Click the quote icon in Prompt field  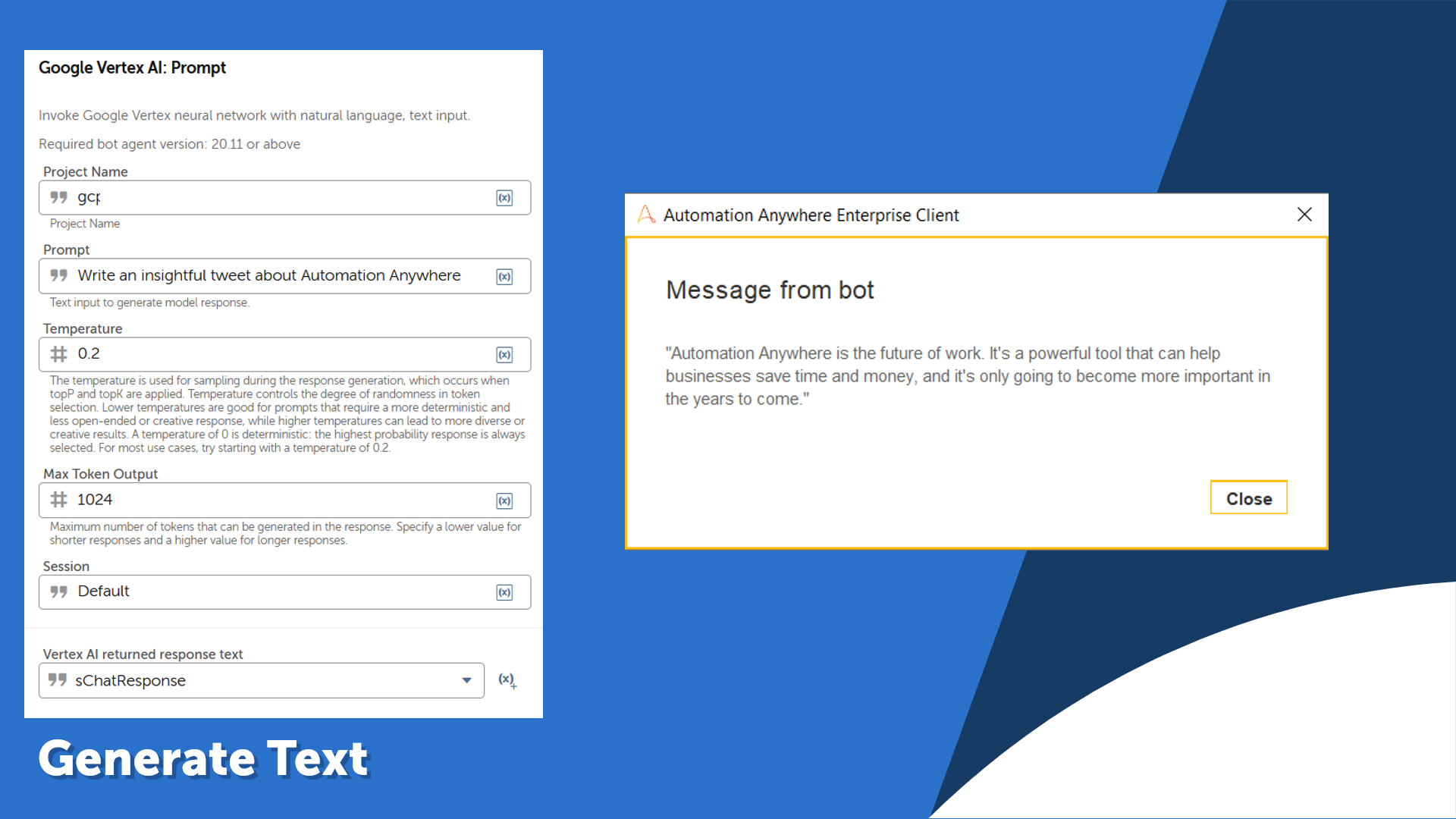pos(59,275)
